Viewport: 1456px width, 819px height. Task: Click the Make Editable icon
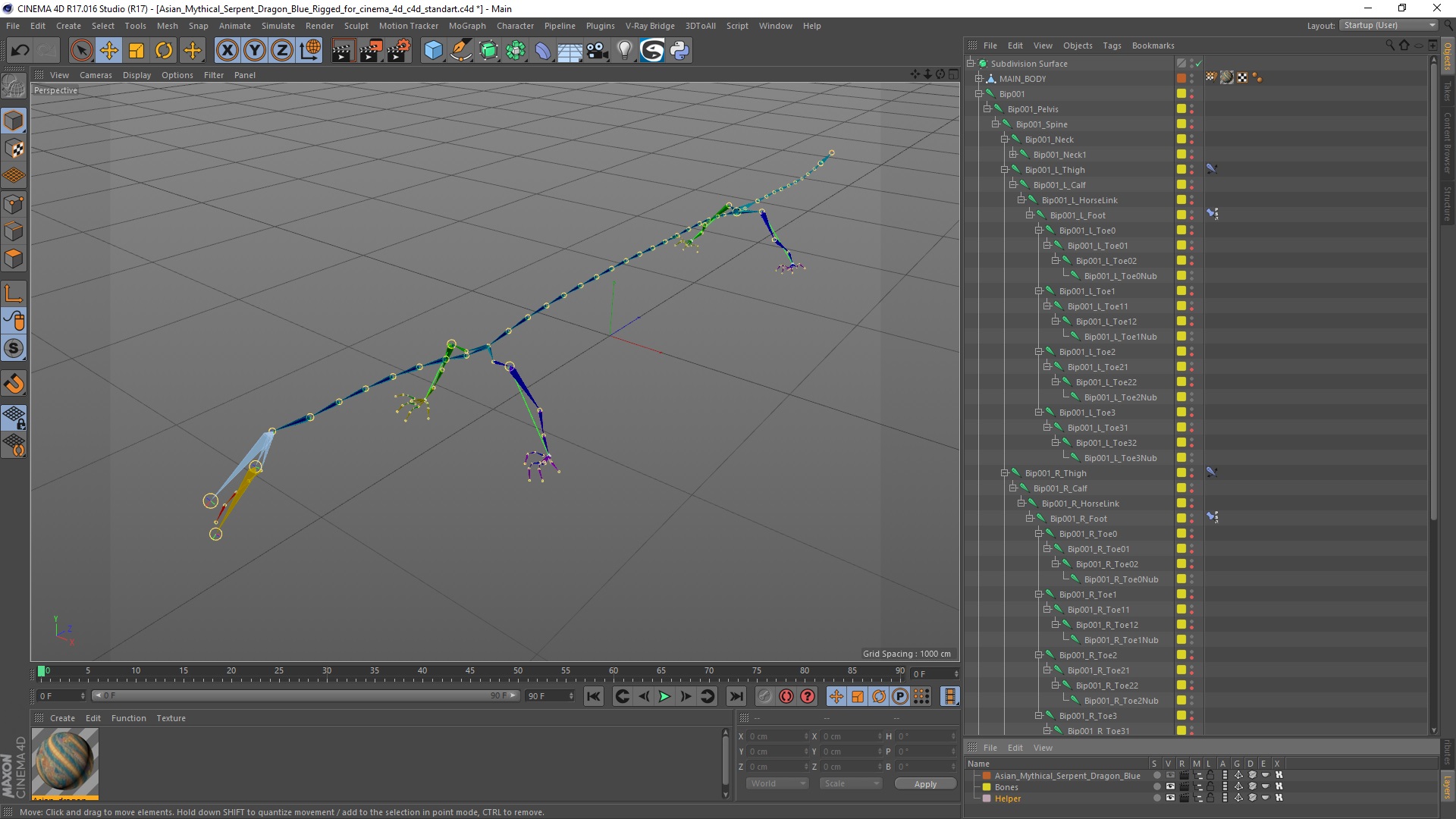pos(14,86)
